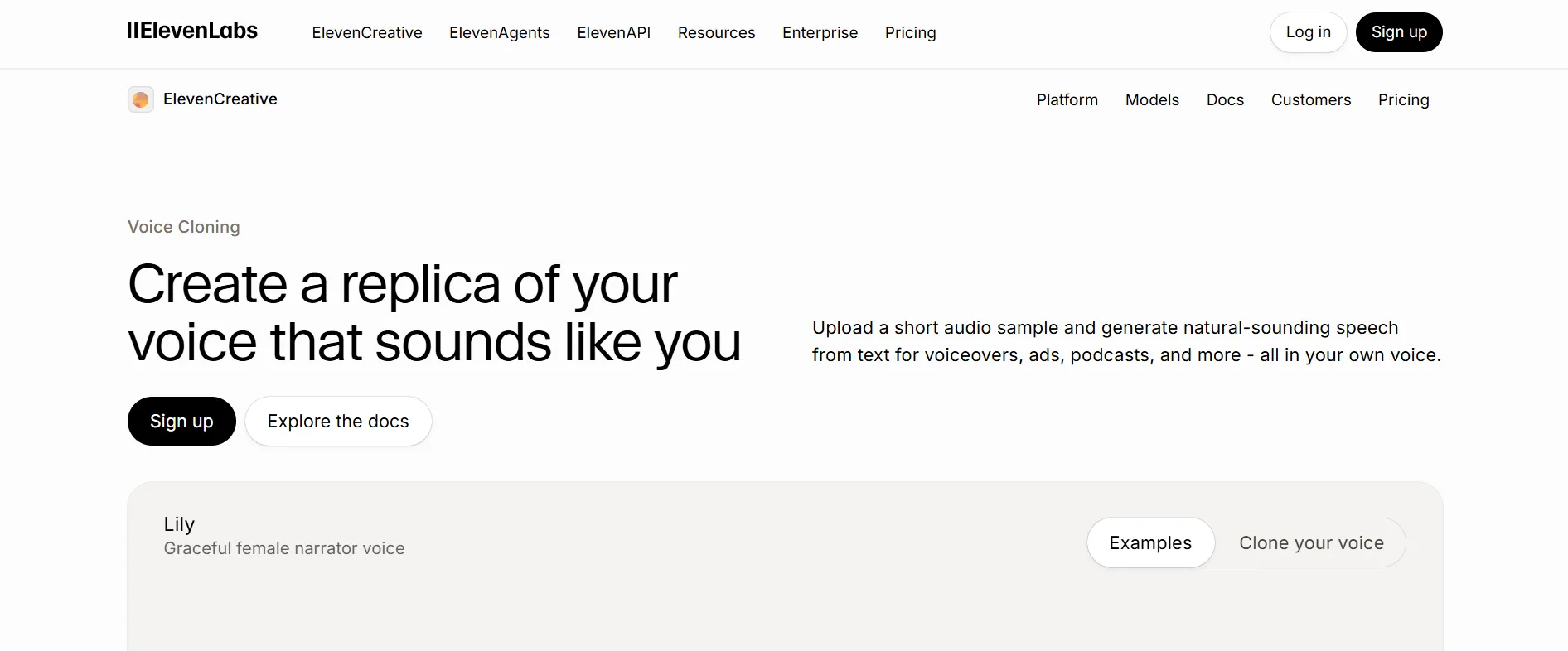
Task: Switch to the Clone your voice tab
Action: 1311,542
